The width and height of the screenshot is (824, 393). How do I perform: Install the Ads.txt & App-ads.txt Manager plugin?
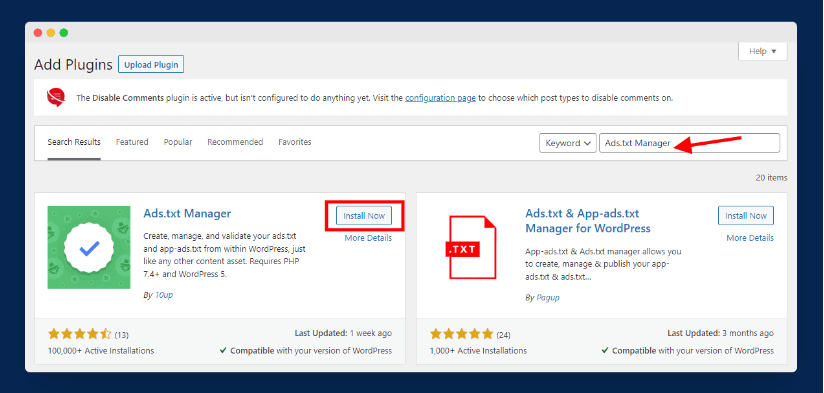(x=746, y=216)
